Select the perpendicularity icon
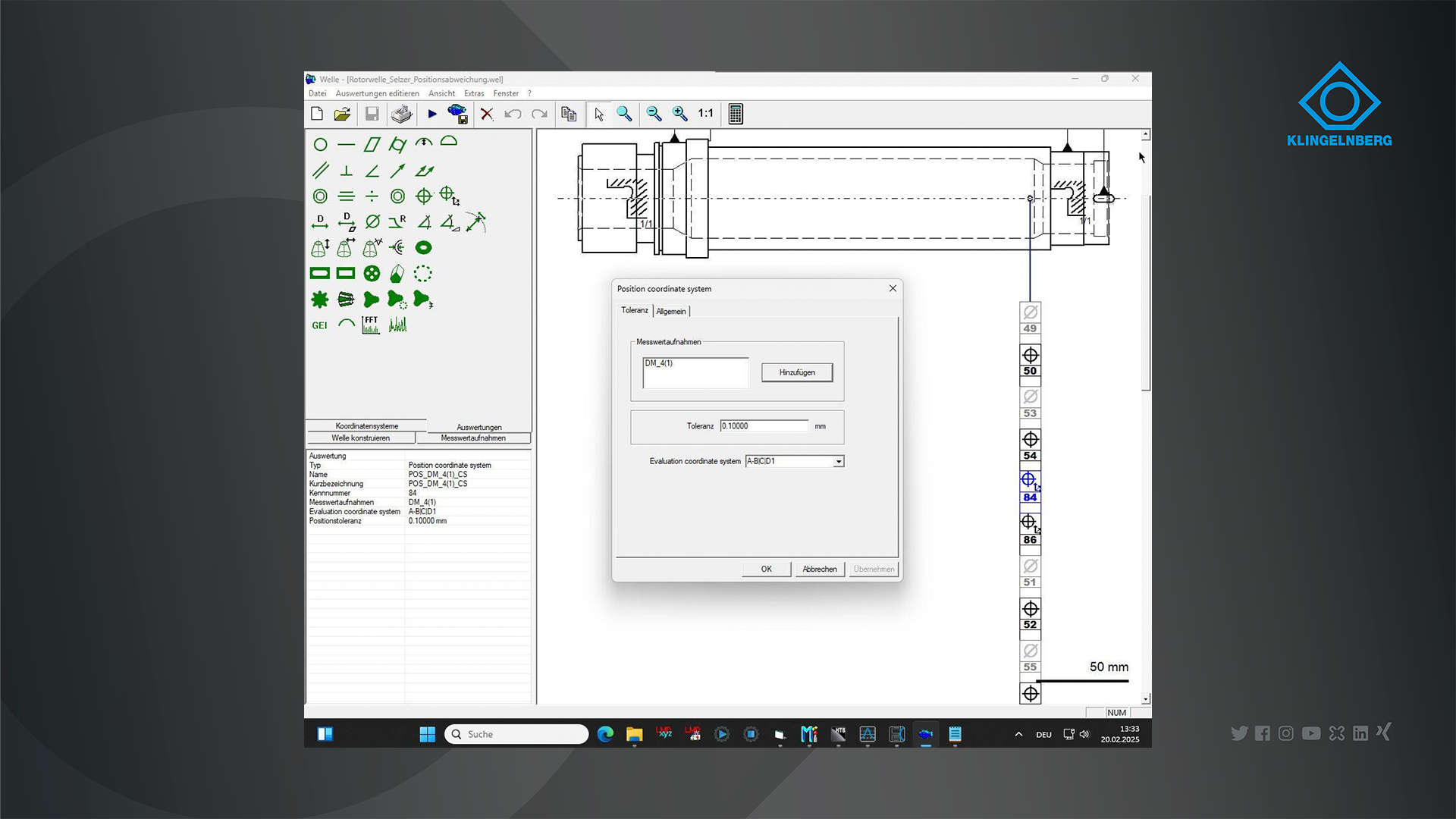 (346, 171)
